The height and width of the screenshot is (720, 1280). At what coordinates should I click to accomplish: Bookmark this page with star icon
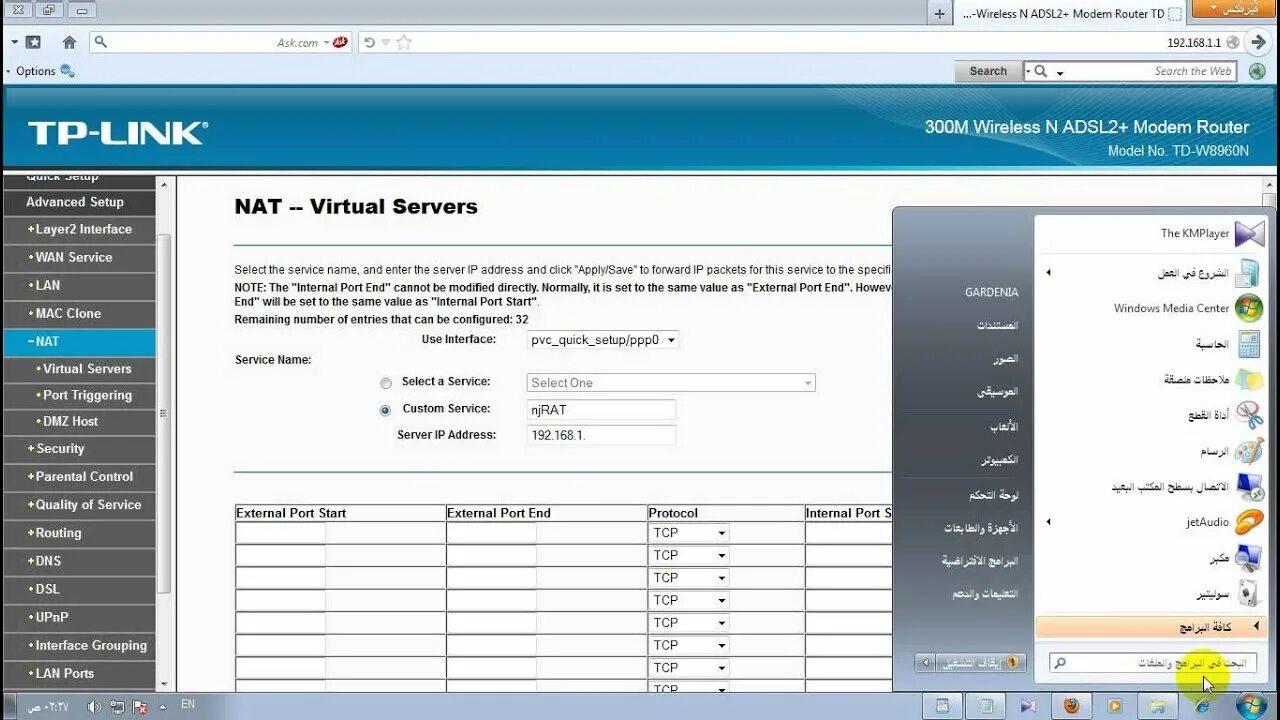[x=403, y=42]
